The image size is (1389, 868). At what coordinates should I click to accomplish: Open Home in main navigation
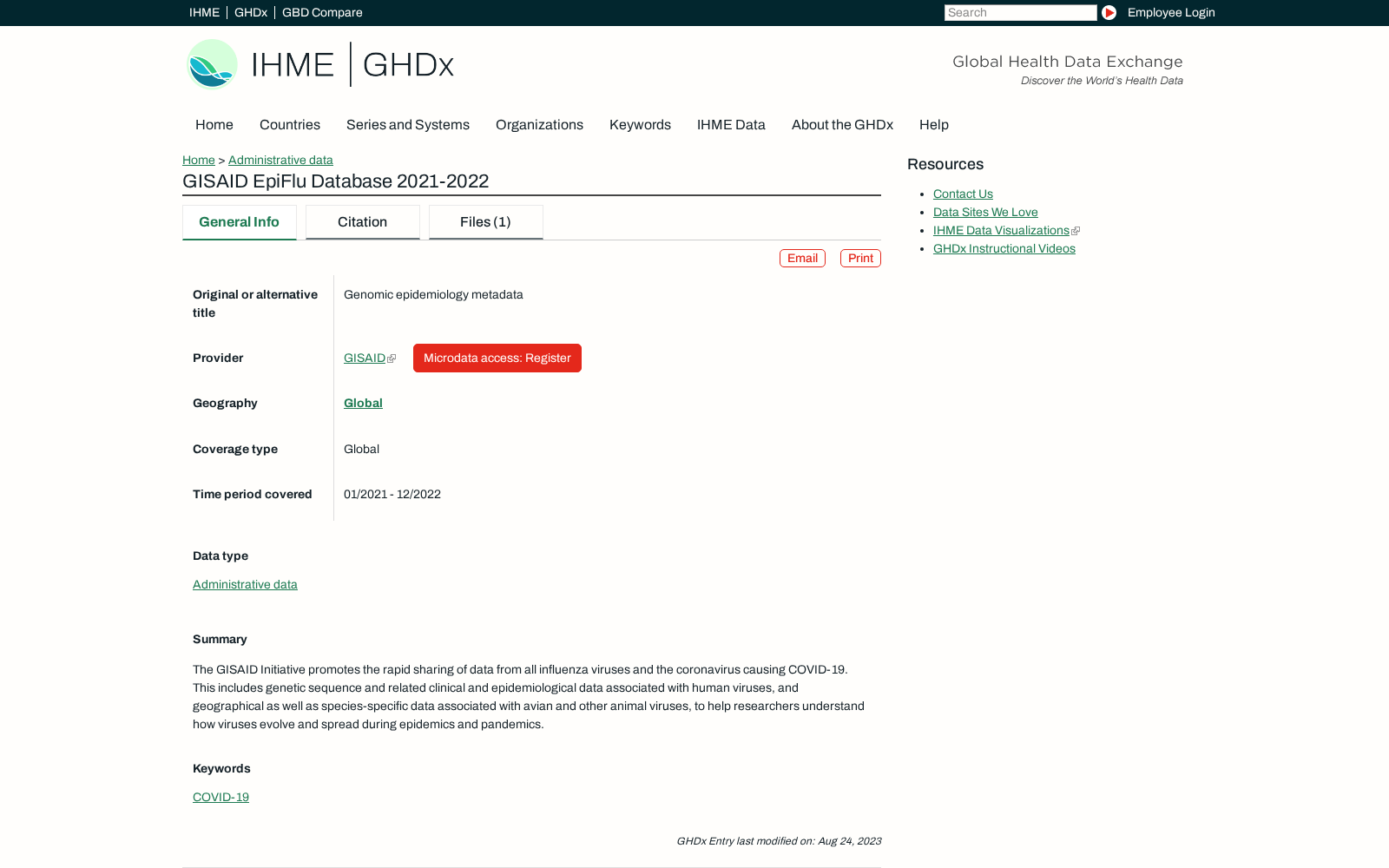pos(214,125)
